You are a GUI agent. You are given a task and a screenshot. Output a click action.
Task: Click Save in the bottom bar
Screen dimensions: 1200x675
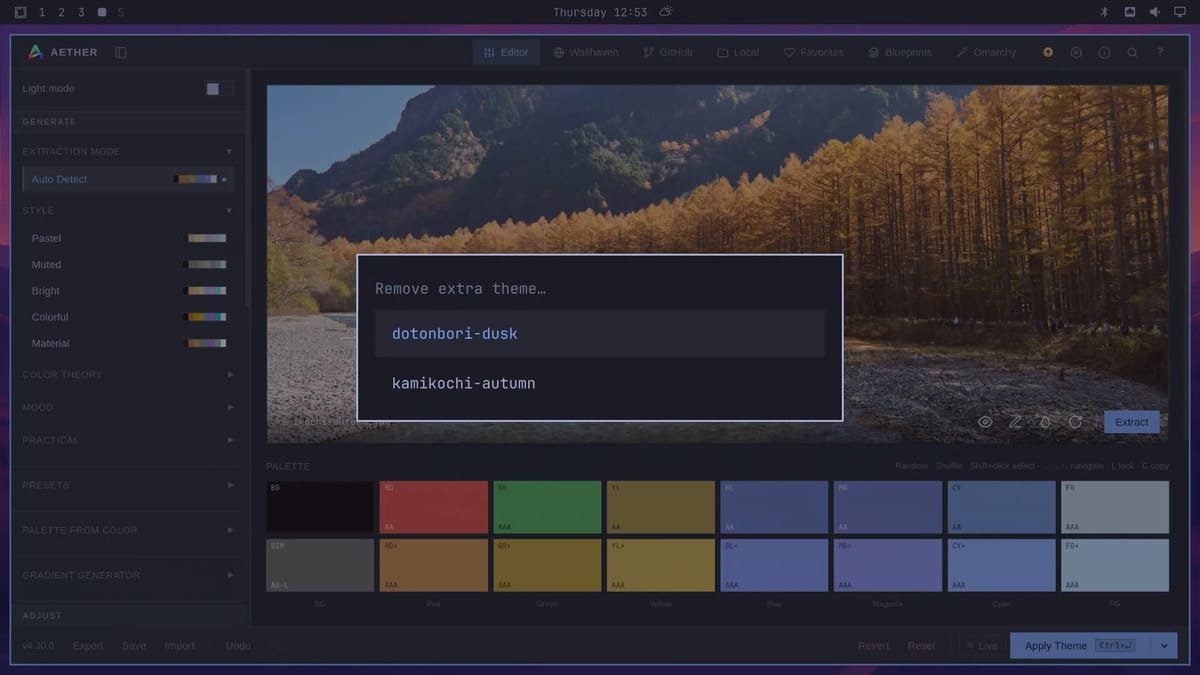pyautogui.click(x=134, y=646)
